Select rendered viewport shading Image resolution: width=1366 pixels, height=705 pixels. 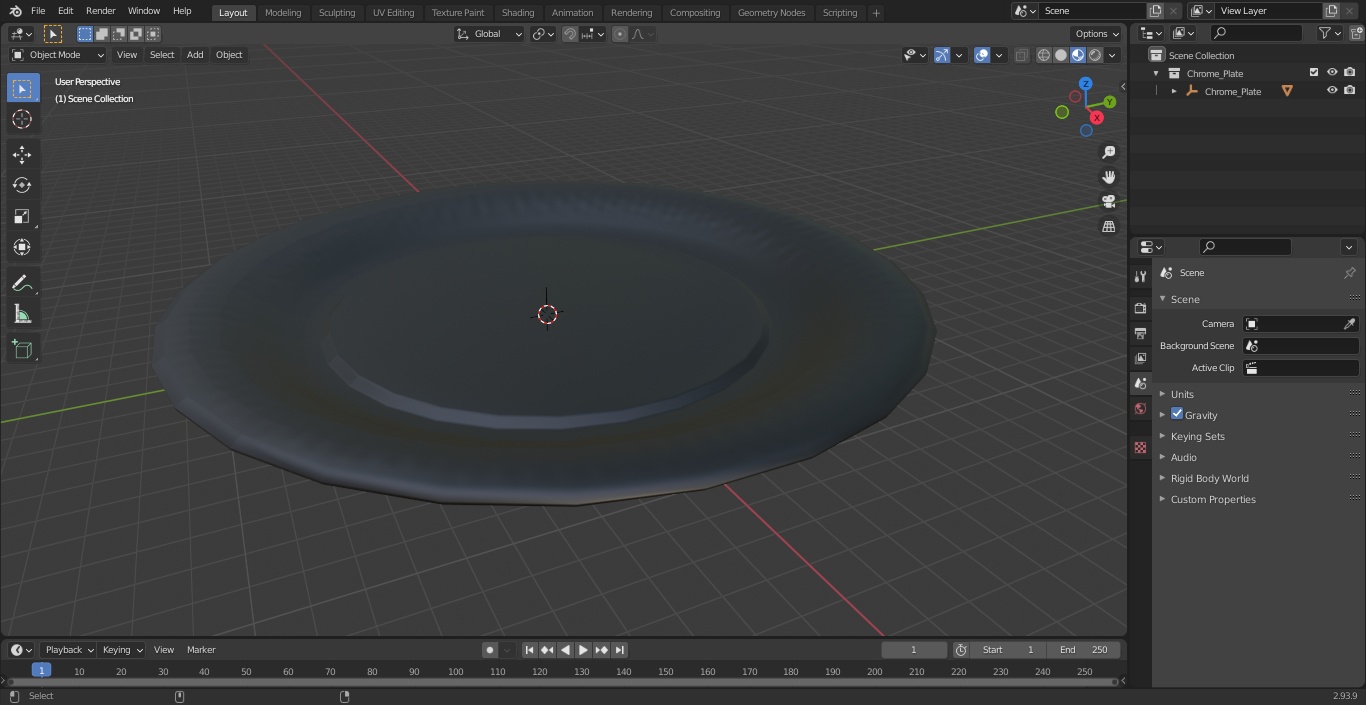pyautogui.click(x=1095, y=55)
